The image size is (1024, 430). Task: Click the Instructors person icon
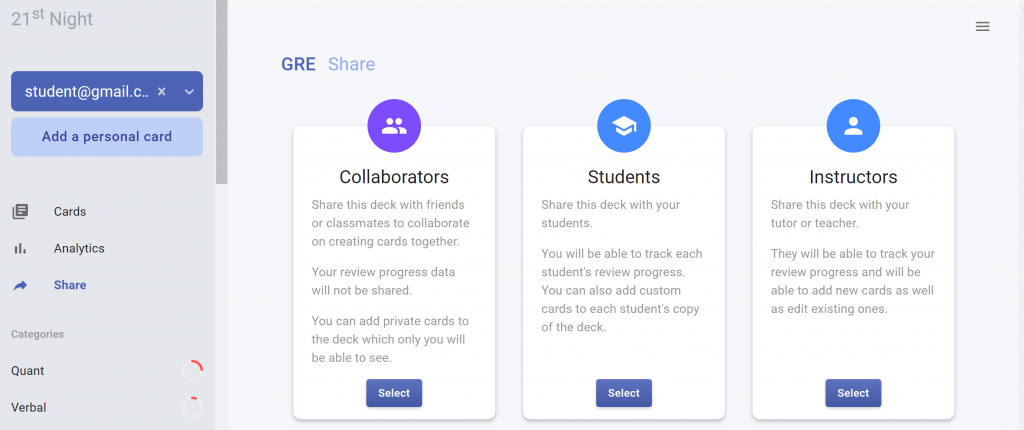pos(853,125)
